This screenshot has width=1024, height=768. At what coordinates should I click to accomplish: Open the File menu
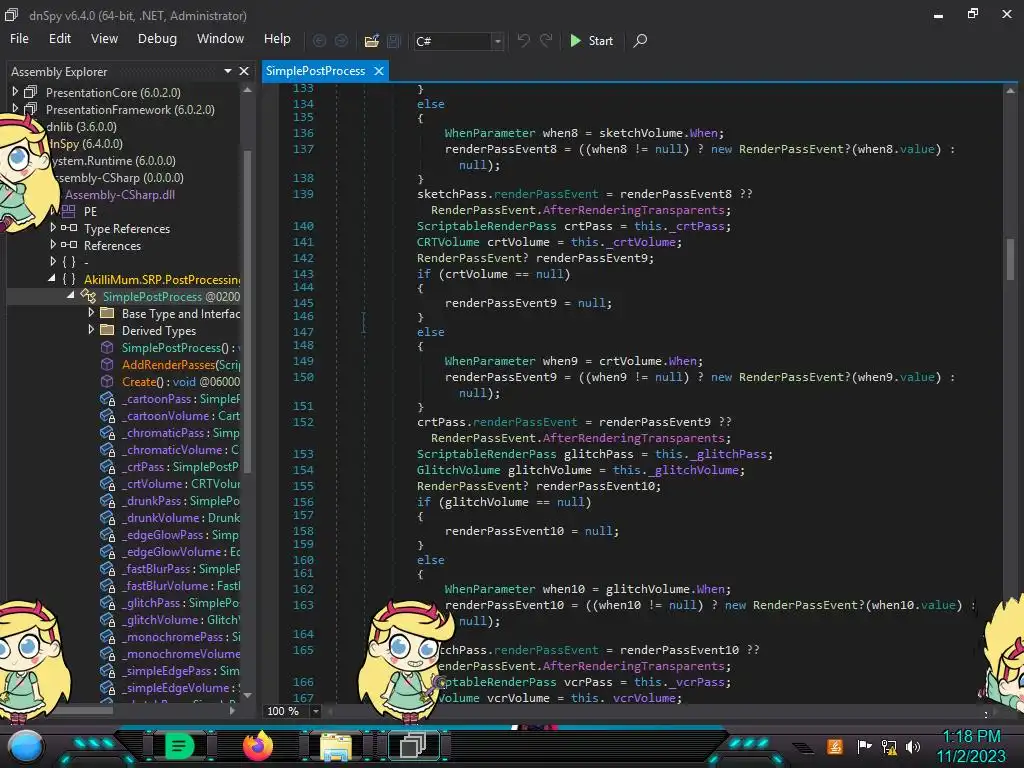tap(19, 39)
